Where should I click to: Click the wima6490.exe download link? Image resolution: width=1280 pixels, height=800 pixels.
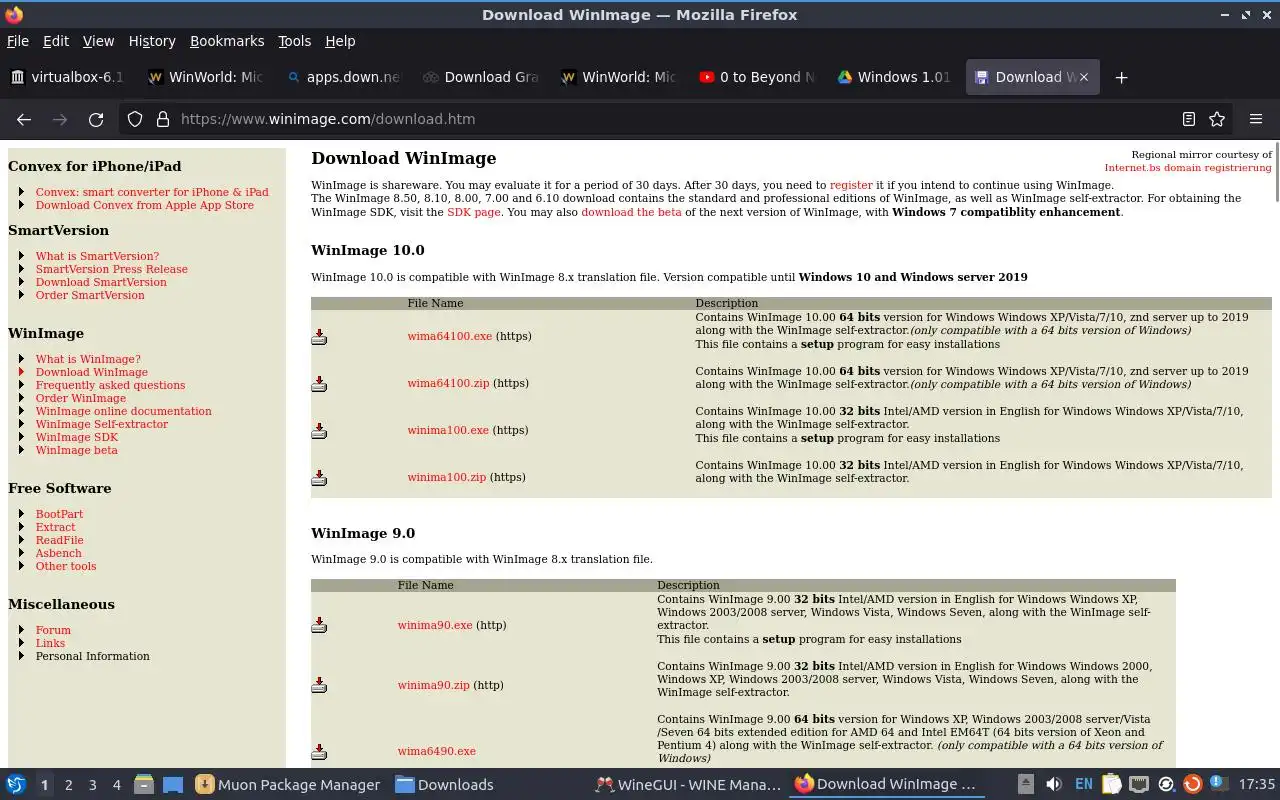click(x=436, y=751)
